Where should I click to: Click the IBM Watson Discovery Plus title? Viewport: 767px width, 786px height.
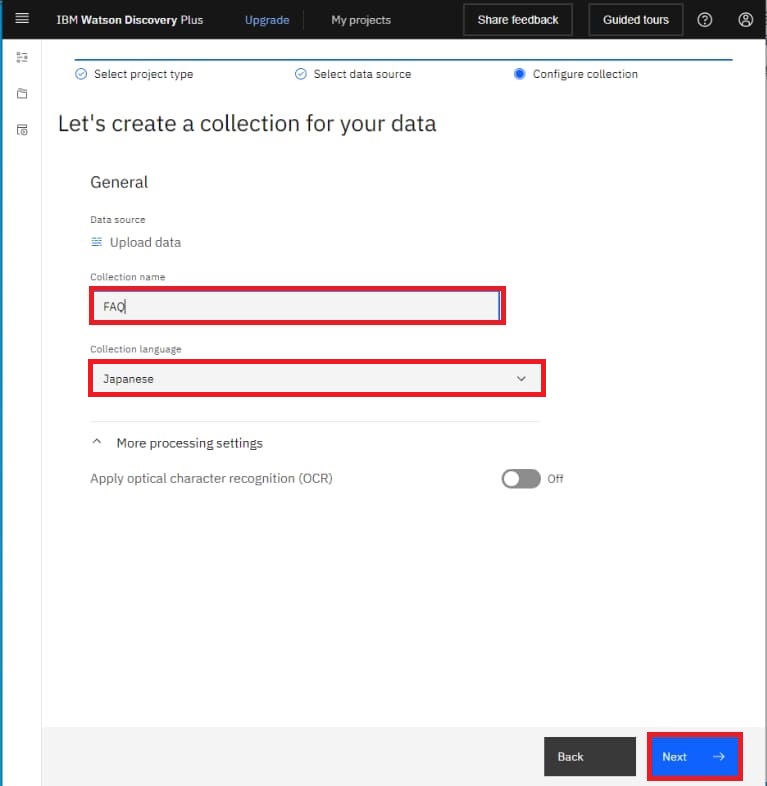click(130, 20)
